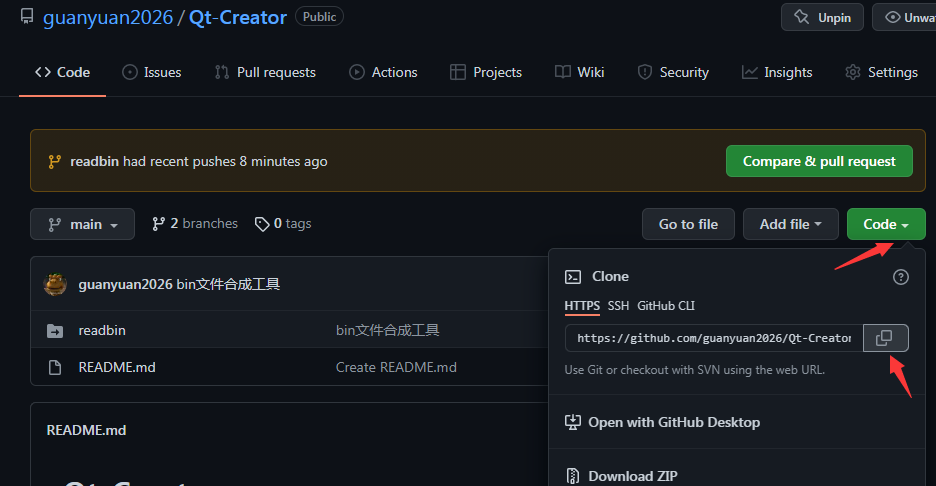Switch to the Pull requests tab
Viewport: 936px width, 486px height.
click(x=265, y=72)
